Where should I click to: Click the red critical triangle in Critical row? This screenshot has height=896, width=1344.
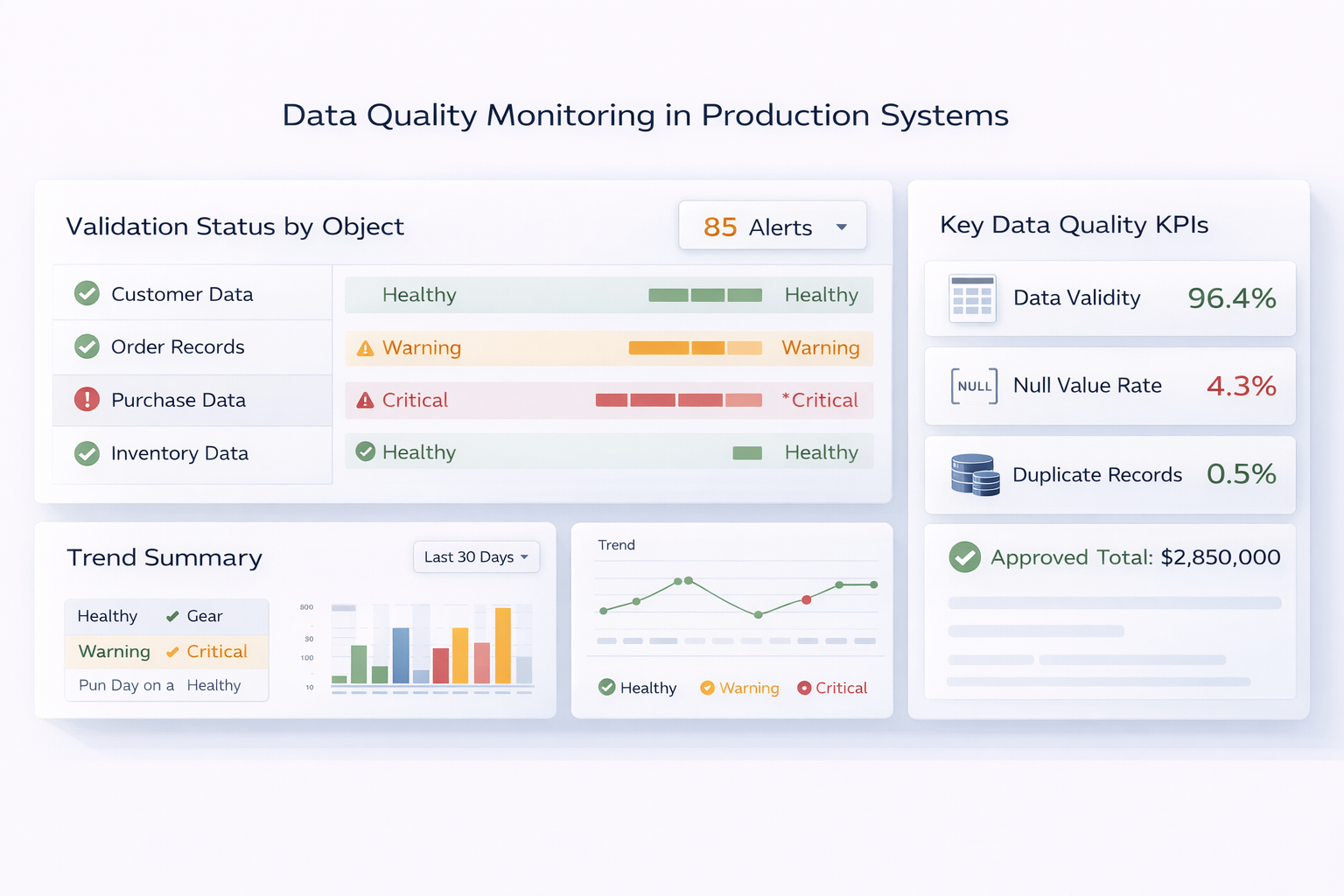coord(366,401)
